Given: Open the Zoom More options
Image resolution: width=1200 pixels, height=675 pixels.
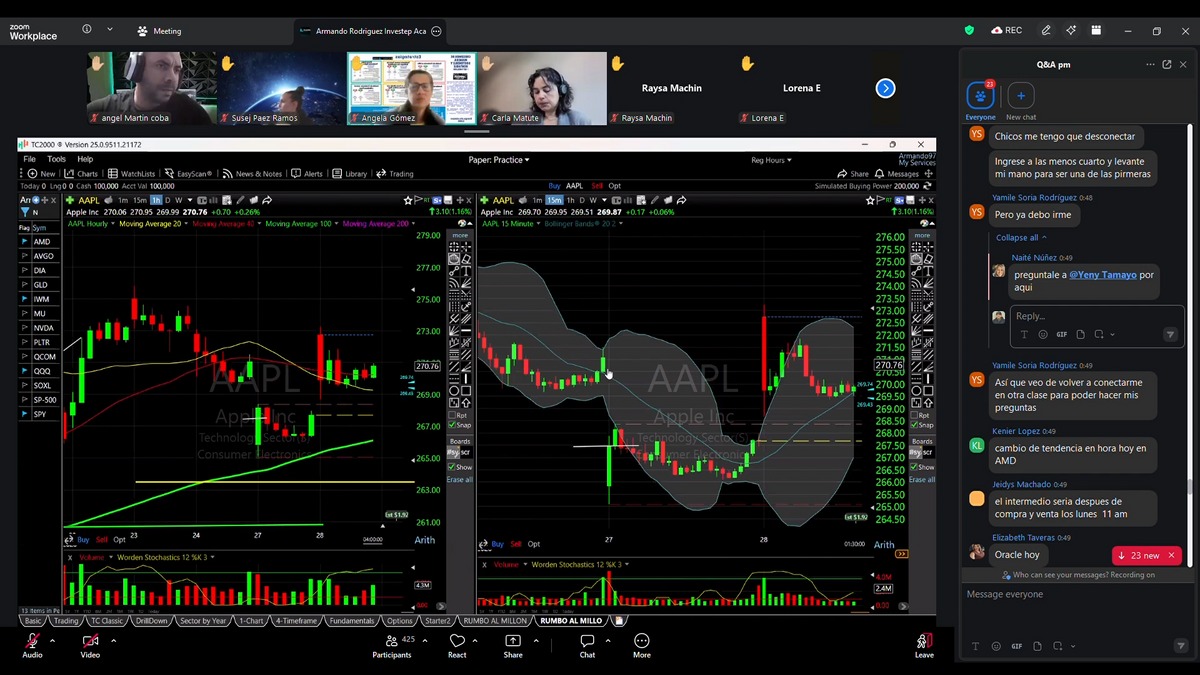Looking at the screenshot, I should (x=642, y=646).
